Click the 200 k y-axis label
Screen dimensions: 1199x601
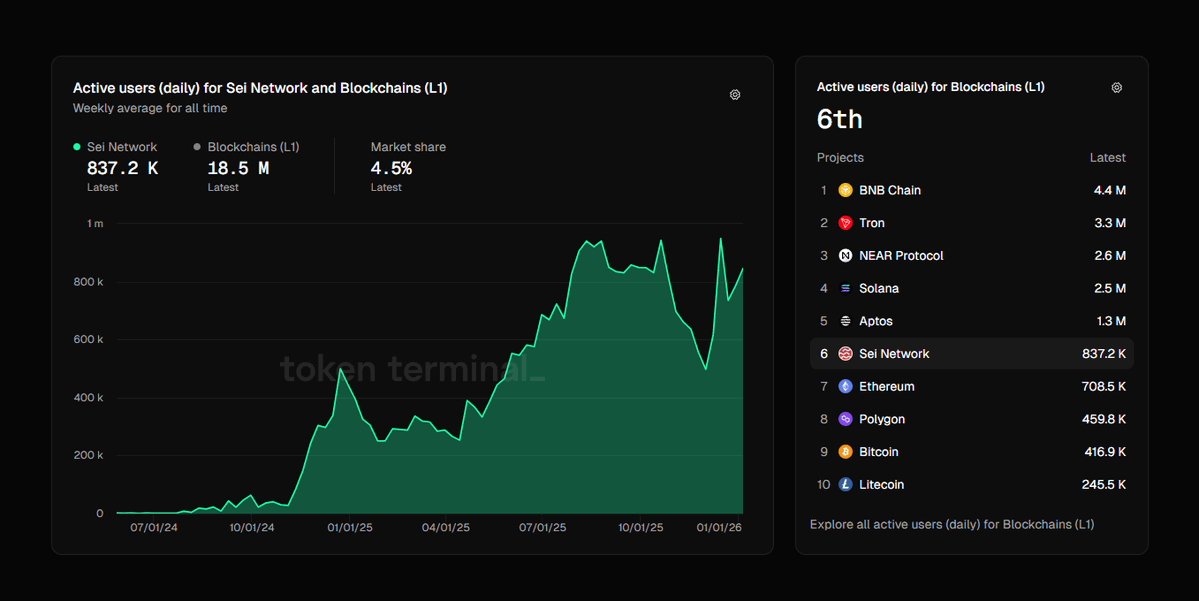click(89, 455)
